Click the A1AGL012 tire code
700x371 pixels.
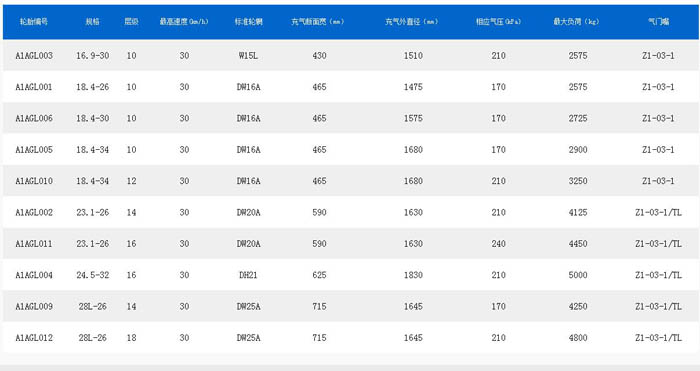coord(34,338)
